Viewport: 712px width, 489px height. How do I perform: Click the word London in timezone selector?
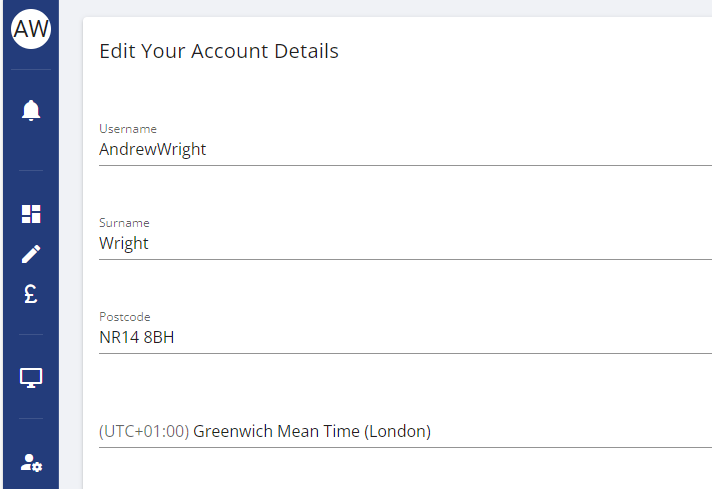tap(397, 431)
